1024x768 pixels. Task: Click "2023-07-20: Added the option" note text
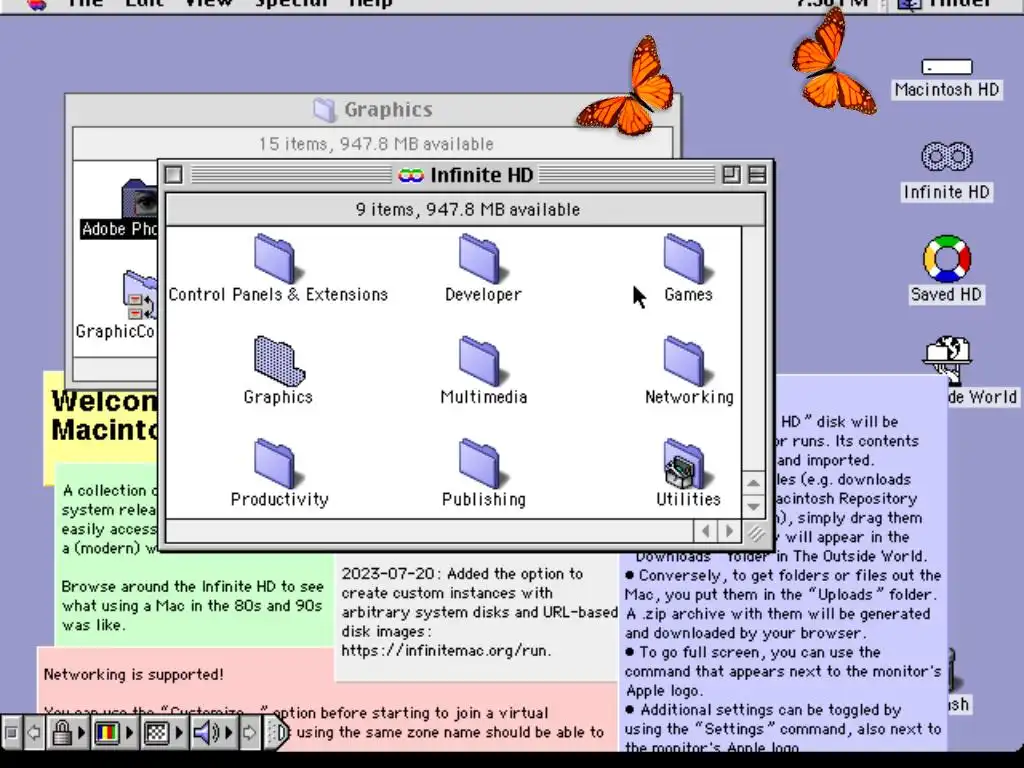[462, 574]
